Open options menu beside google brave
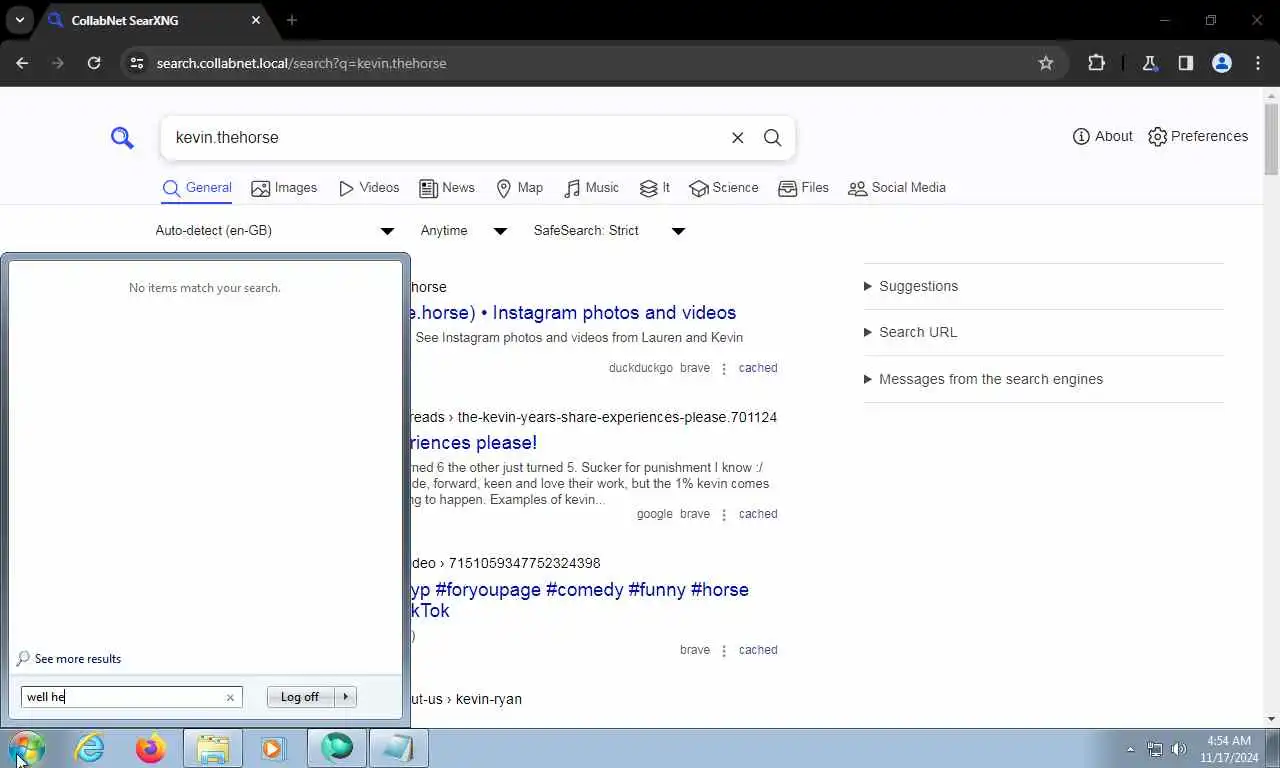1280x768 pixels. pos(724,514)
